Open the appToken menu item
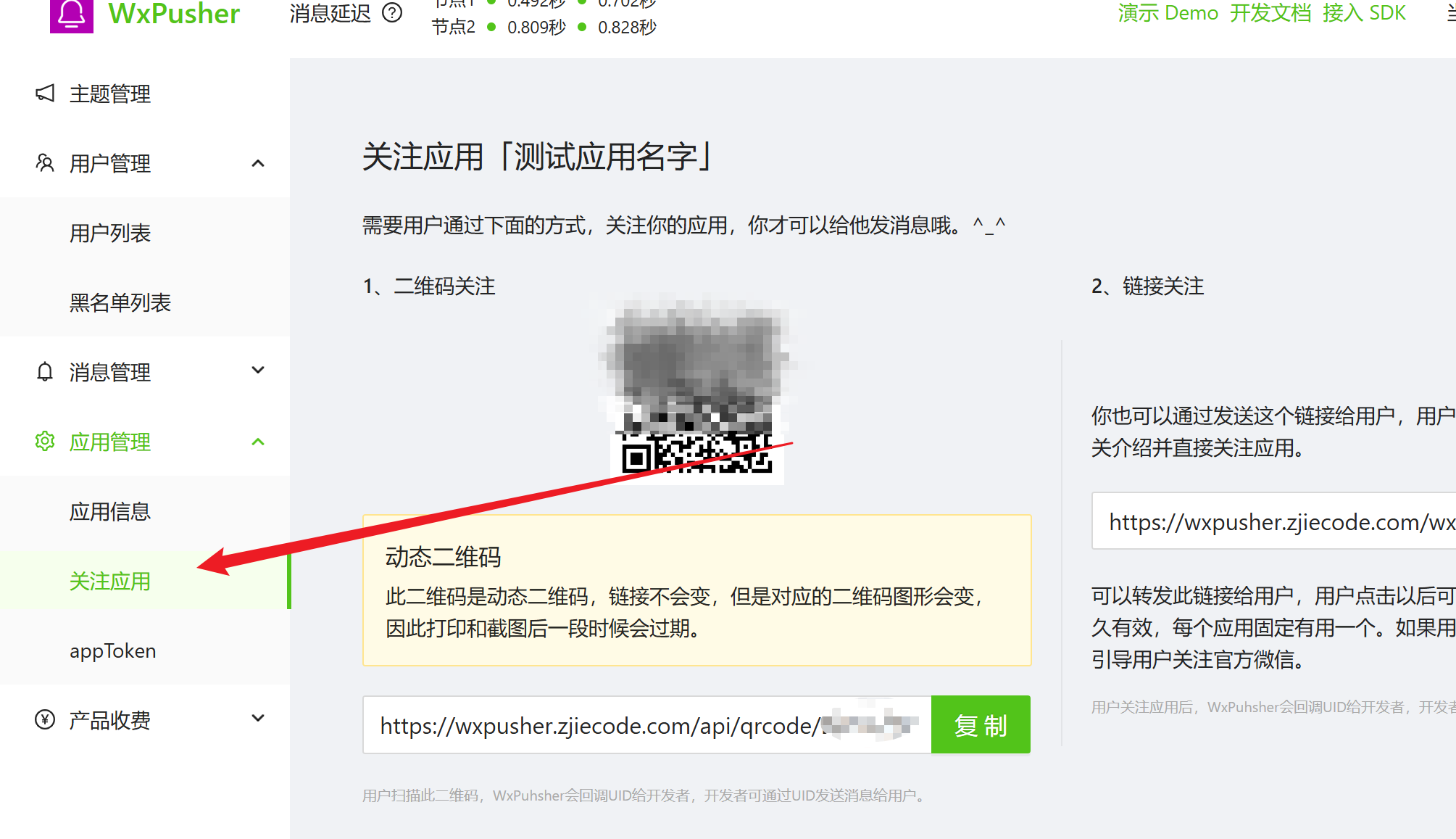1456x839 pixels. (x=113, y=650)
